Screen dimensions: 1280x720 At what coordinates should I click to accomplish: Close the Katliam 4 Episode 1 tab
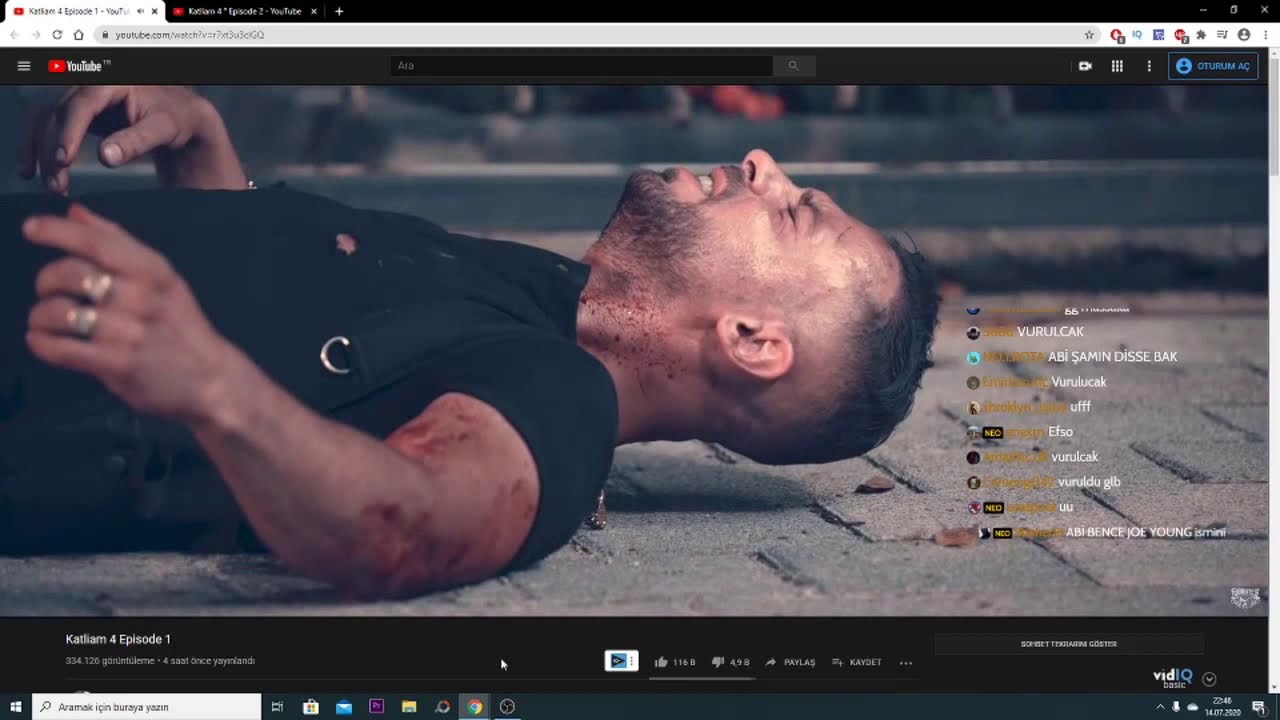tap(154, 11)
